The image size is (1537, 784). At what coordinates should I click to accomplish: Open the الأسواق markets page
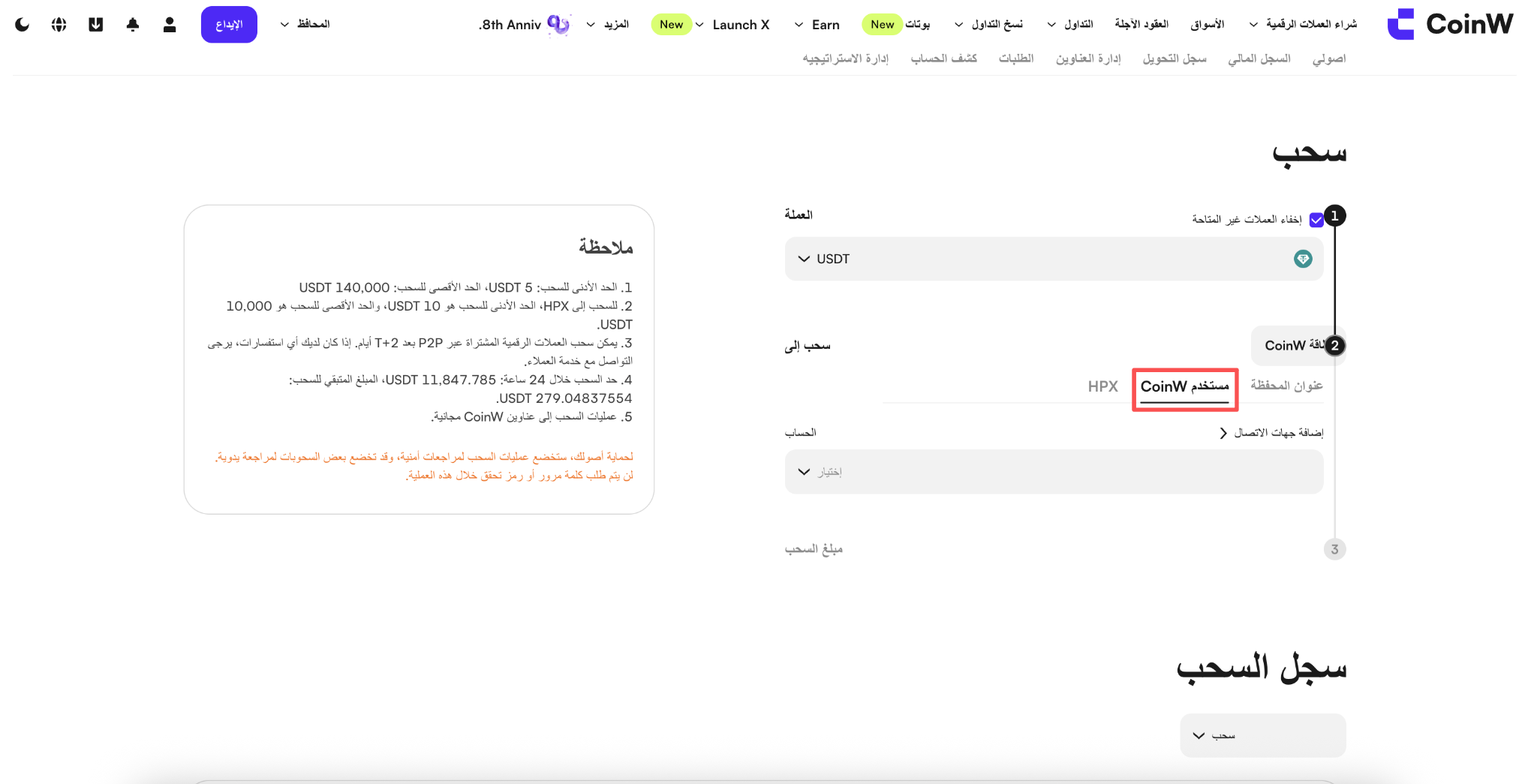tap(1208, 25)
